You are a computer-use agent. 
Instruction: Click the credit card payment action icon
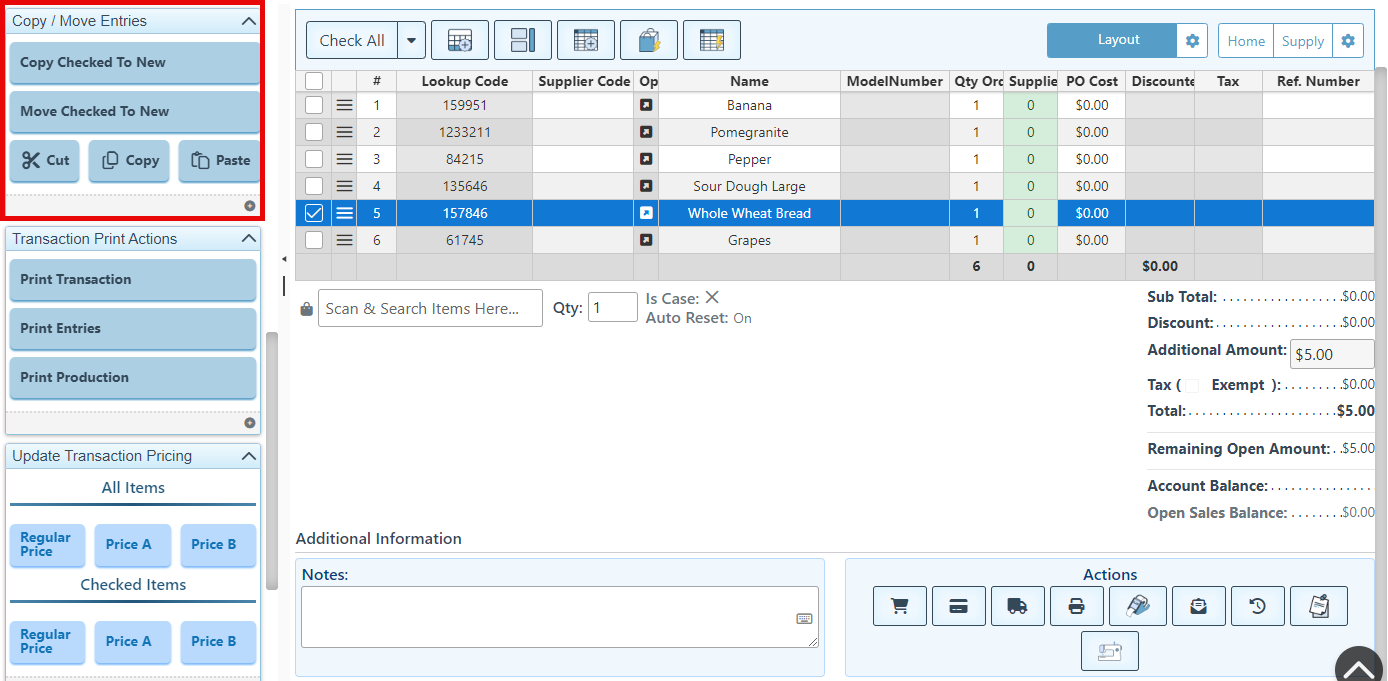[x=958, y=606]
